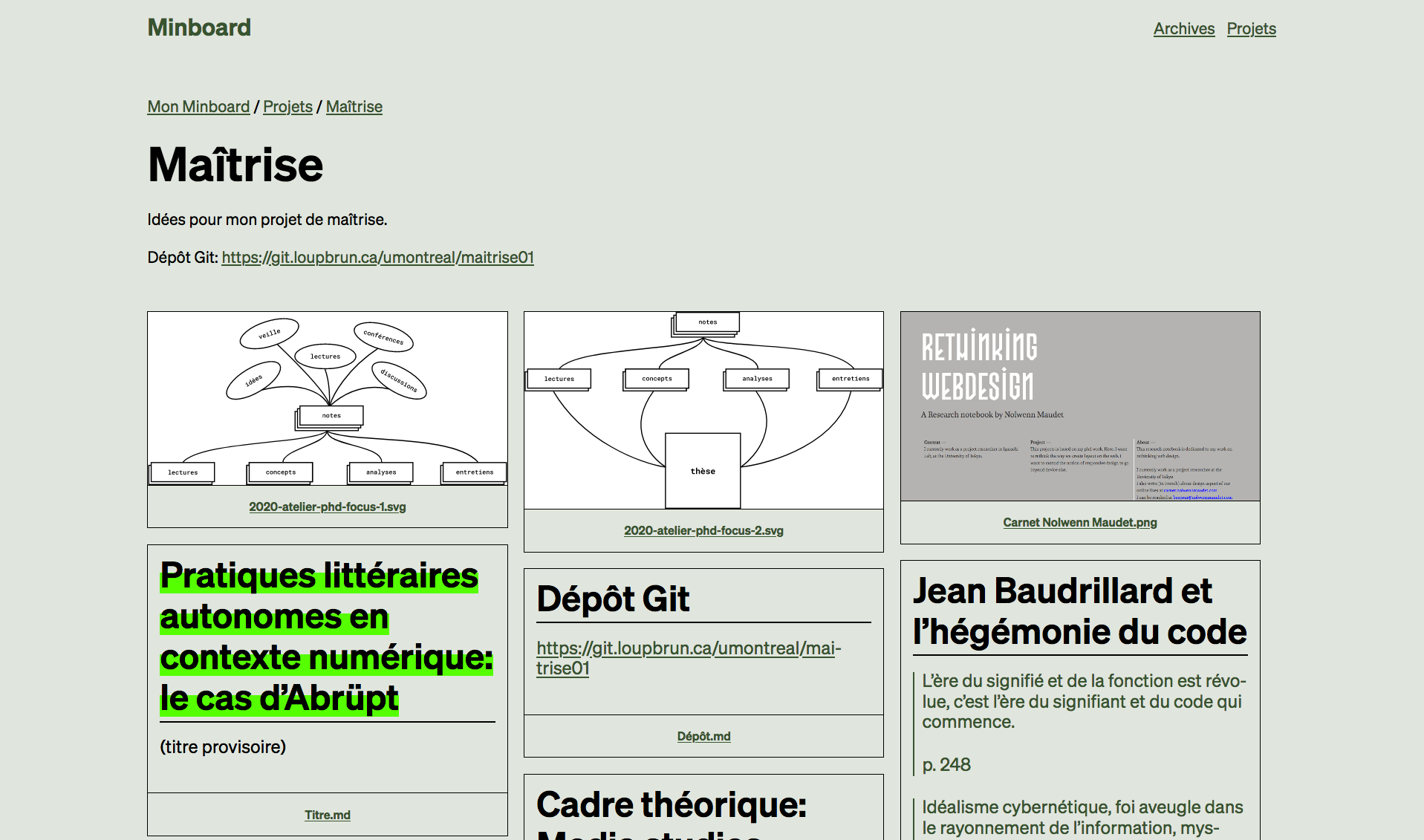Open the focus-1 diagram thumbnail
Screen dimensions: 1424x840
point(327,399)
